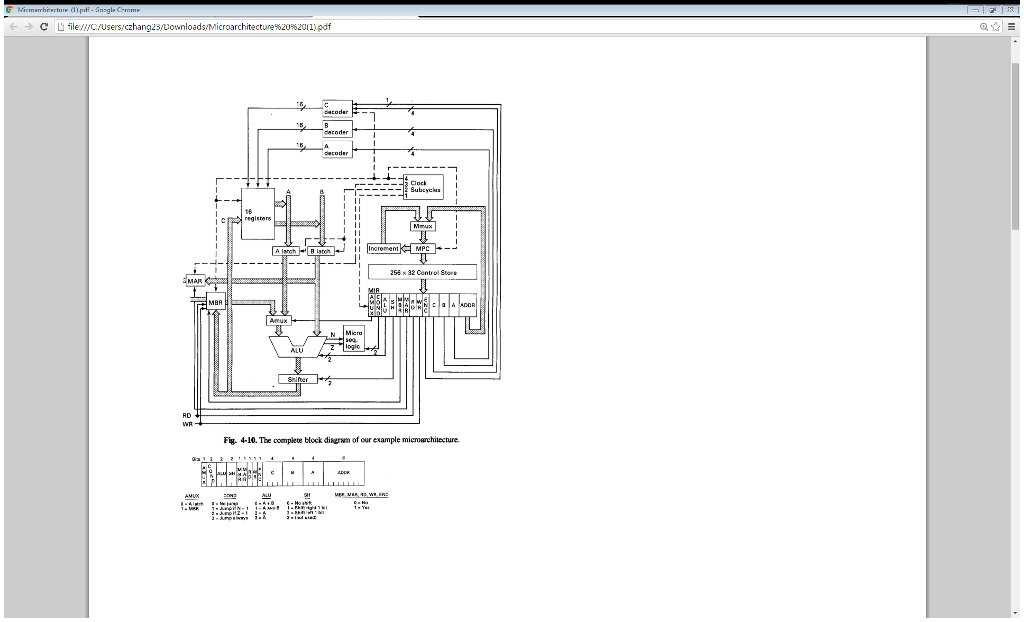Bookmark this page with the star
The width and height of the screenshot is (1024, 622).
point(997,26)
